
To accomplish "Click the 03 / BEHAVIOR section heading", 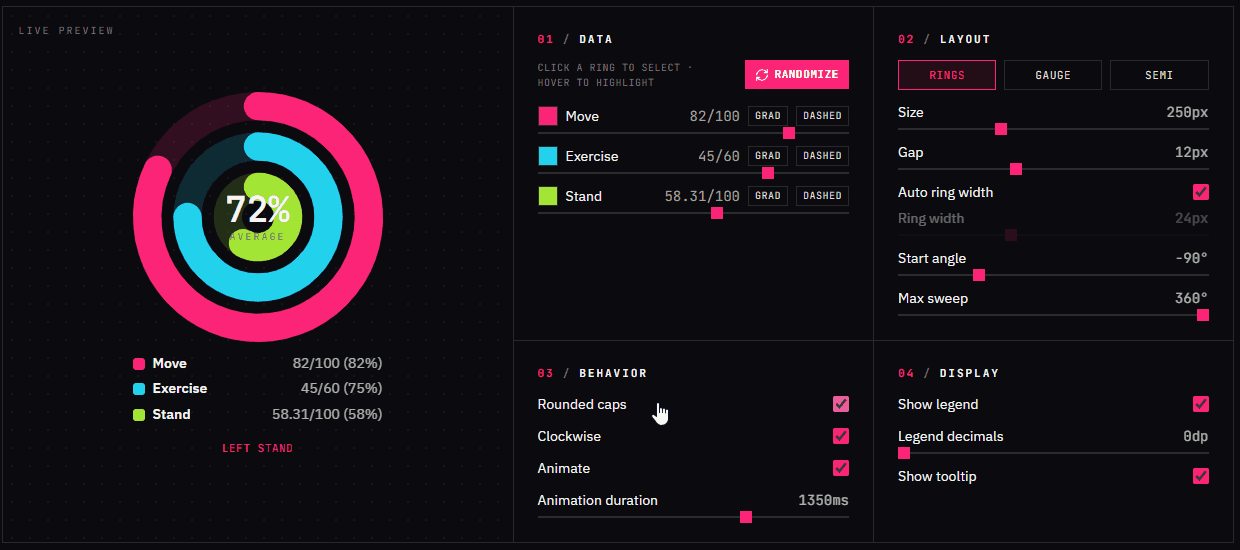I will pos(592,373).
